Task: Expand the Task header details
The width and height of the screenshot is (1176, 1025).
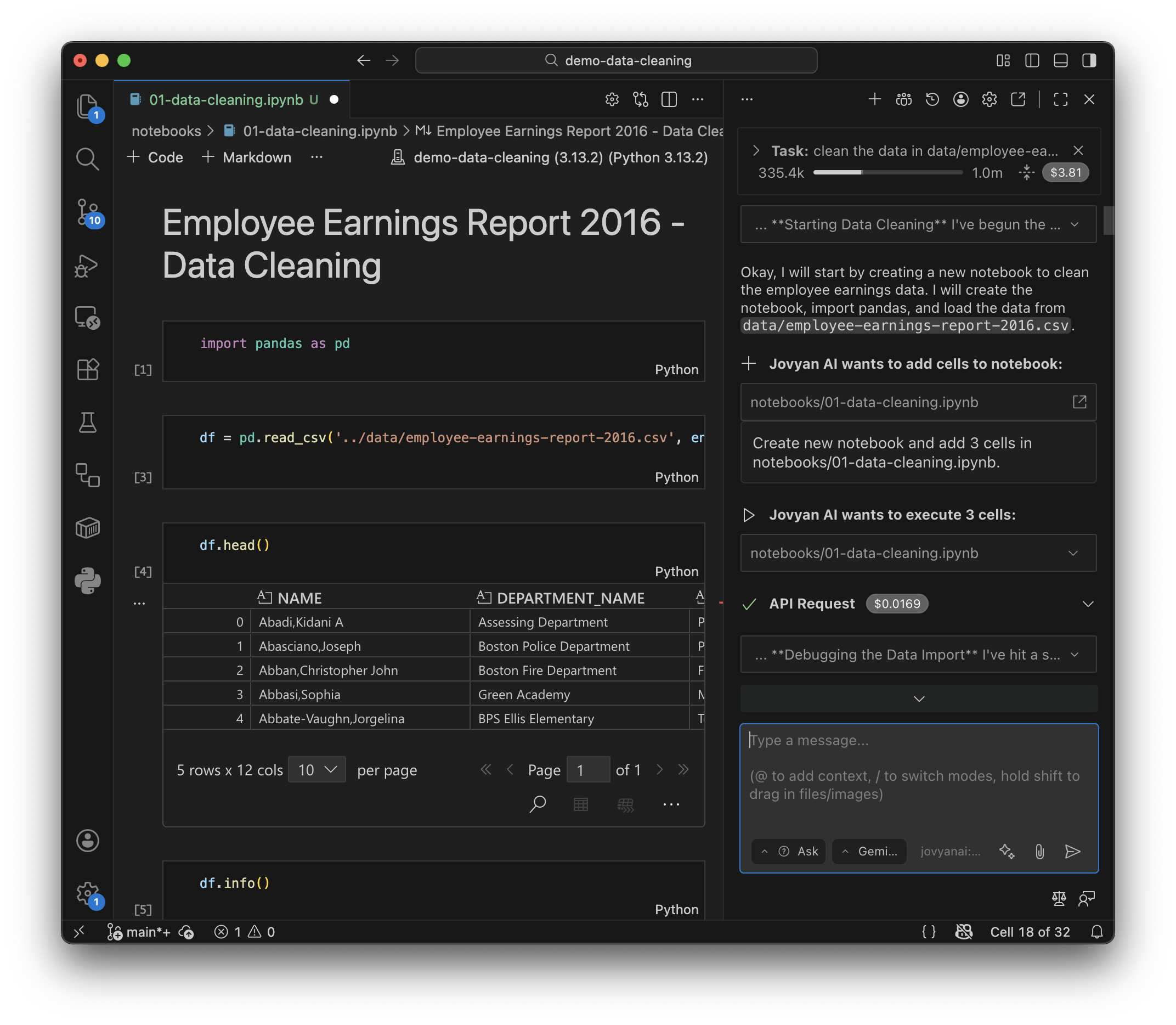Action: [x=756, y=150]
